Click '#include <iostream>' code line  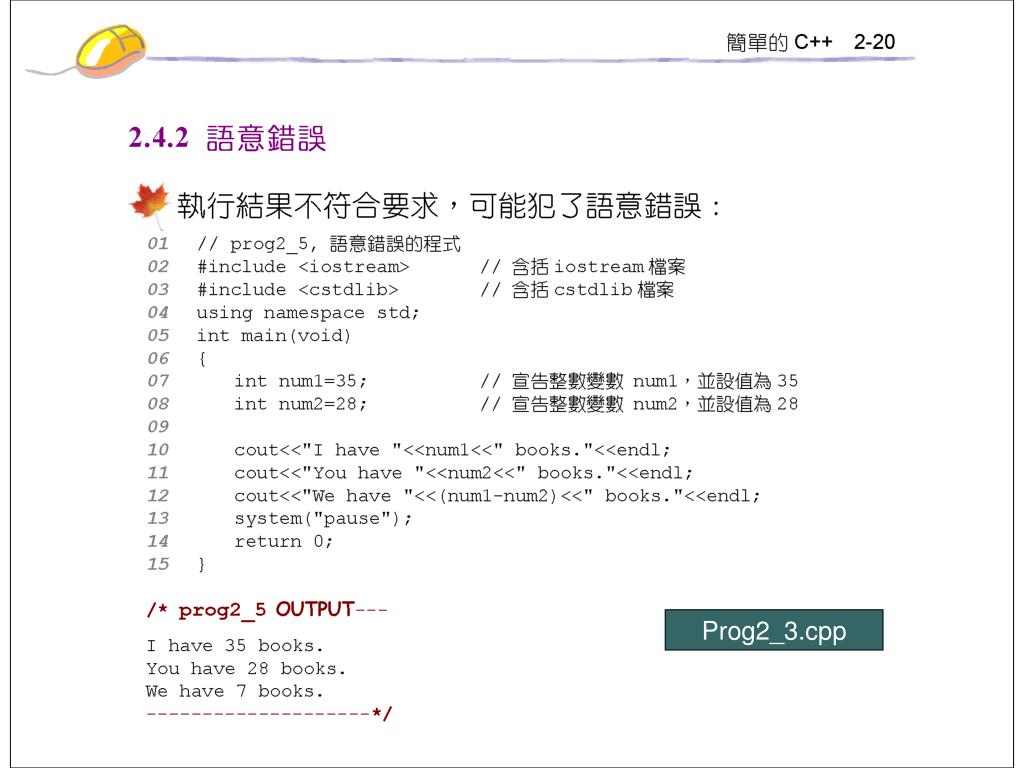[303, 267]
